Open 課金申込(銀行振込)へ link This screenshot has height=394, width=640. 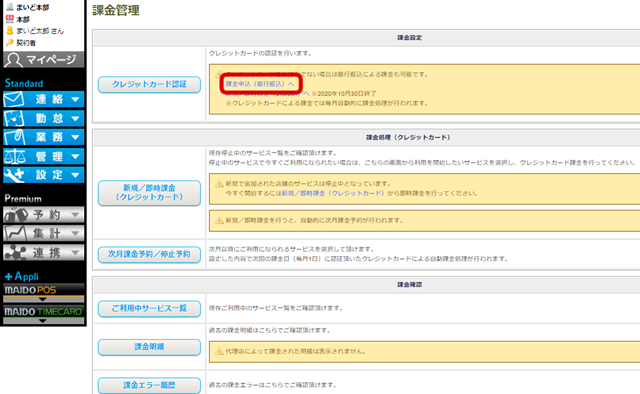(x=260, y=84)
